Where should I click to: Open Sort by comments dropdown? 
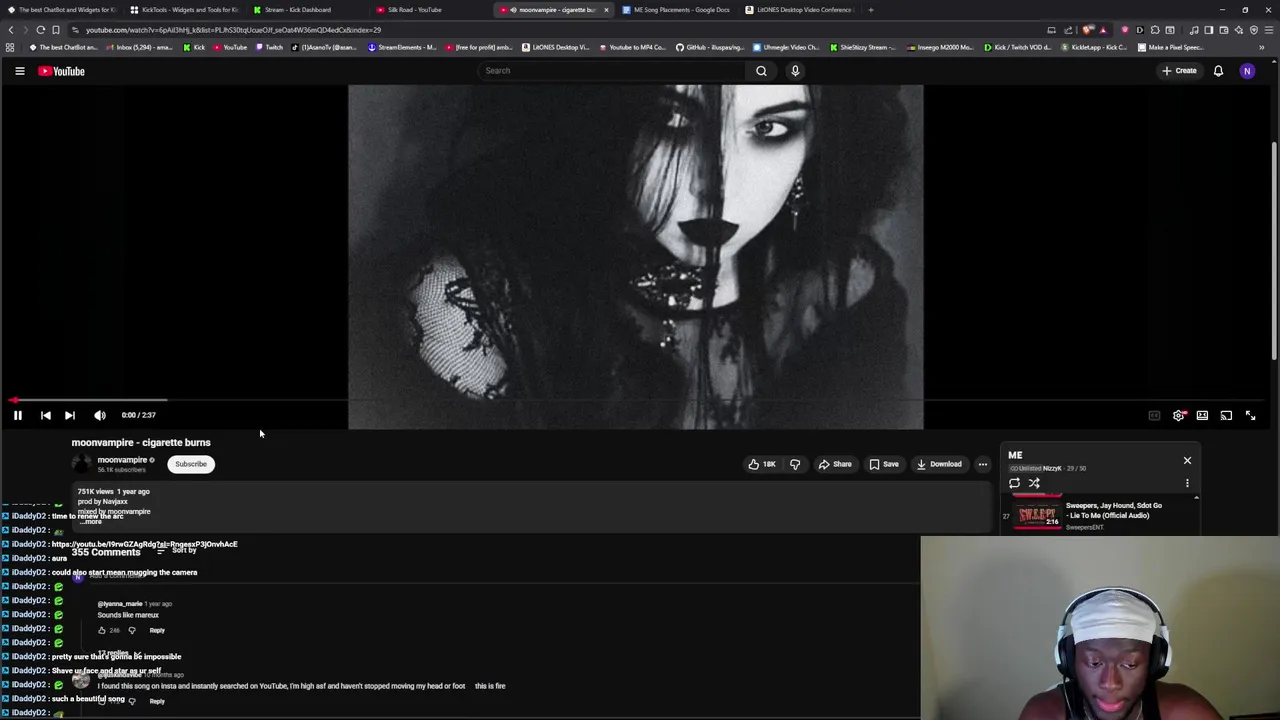pyautogui.click(x=177, y=551)
